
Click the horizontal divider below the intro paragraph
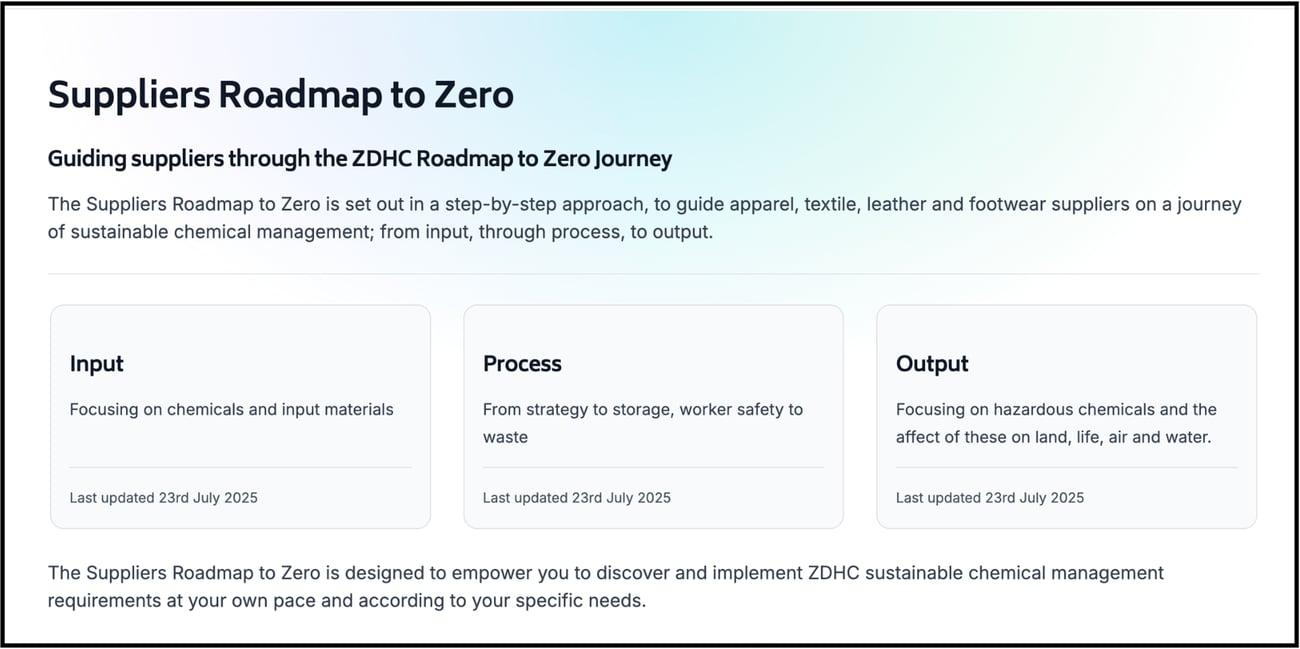[653, 273]
